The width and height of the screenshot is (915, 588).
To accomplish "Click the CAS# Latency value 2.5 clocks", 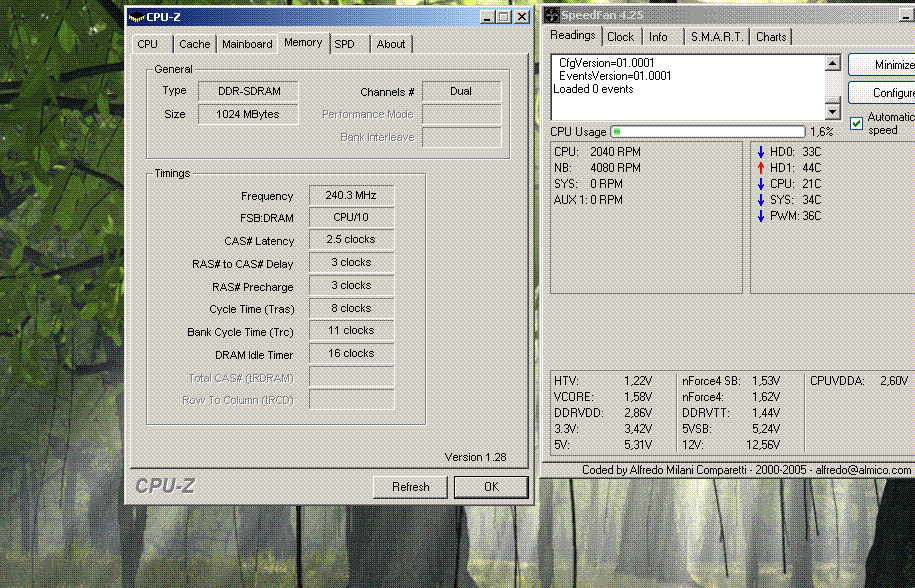I will (x=351, y=240).
